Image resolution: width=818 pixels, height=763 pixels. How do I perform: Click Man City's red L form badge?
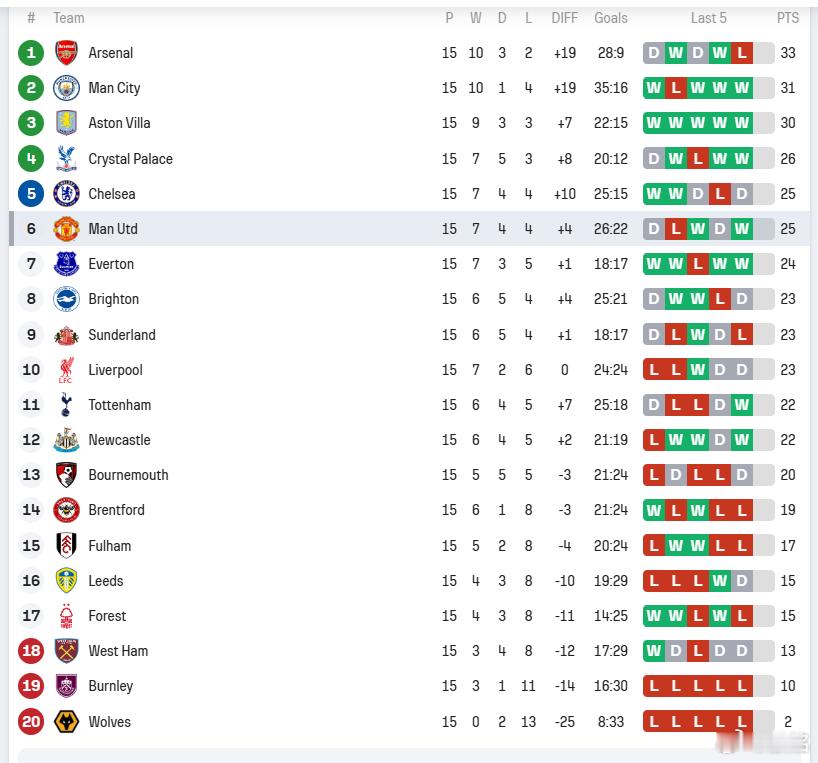tap(676, 88)
